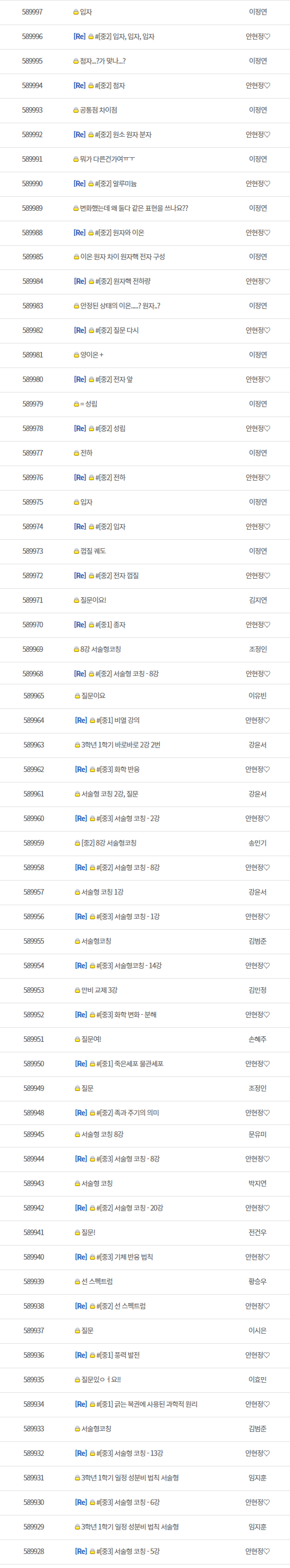Open reply #[중1] 굵는 복권에 사용된 과학적 원리
The image size is (290, 1568).
click(x=147, y=1404)
